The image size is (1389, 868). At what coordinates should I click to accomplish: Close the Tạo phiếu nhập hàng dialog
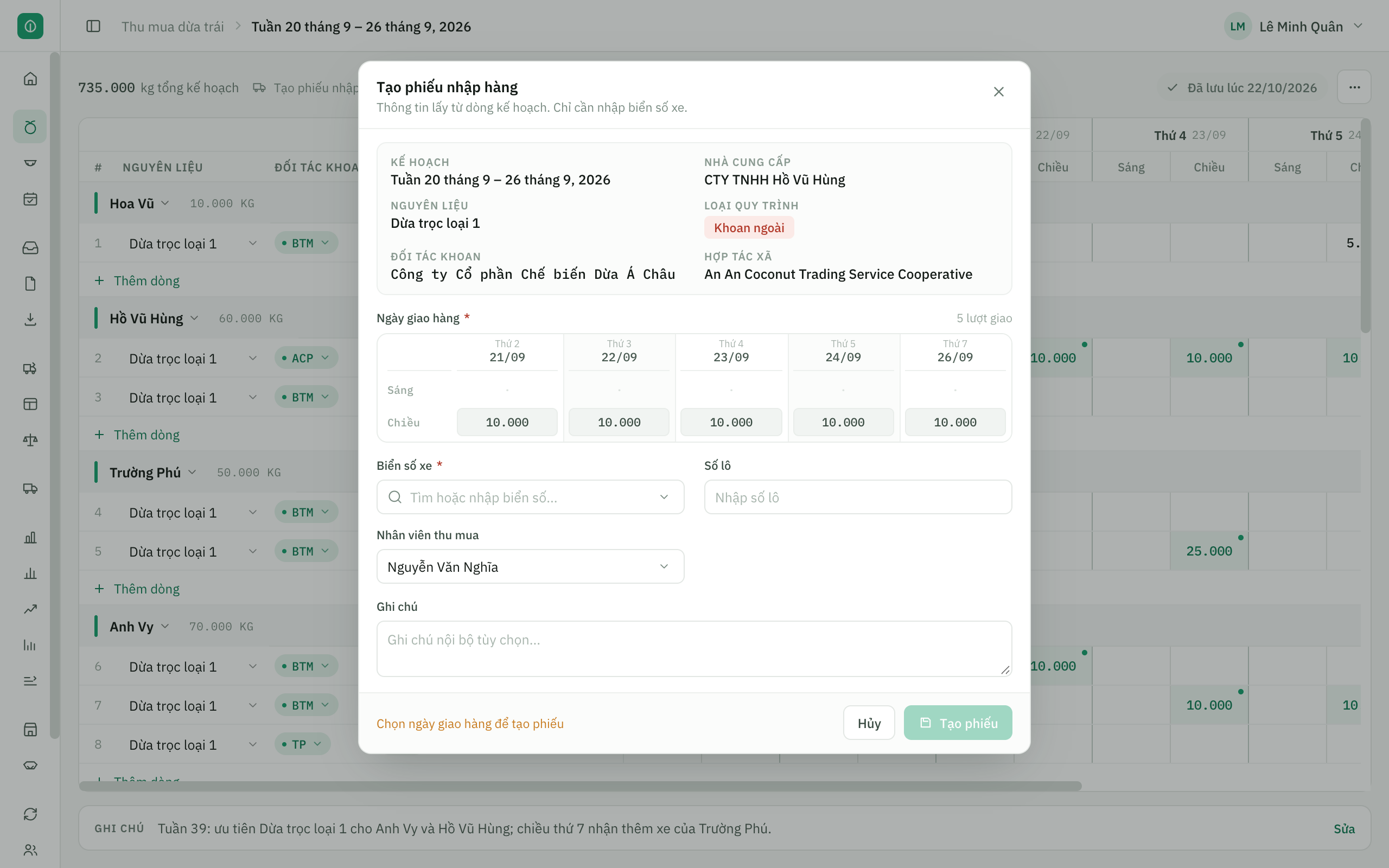[999, 92]
